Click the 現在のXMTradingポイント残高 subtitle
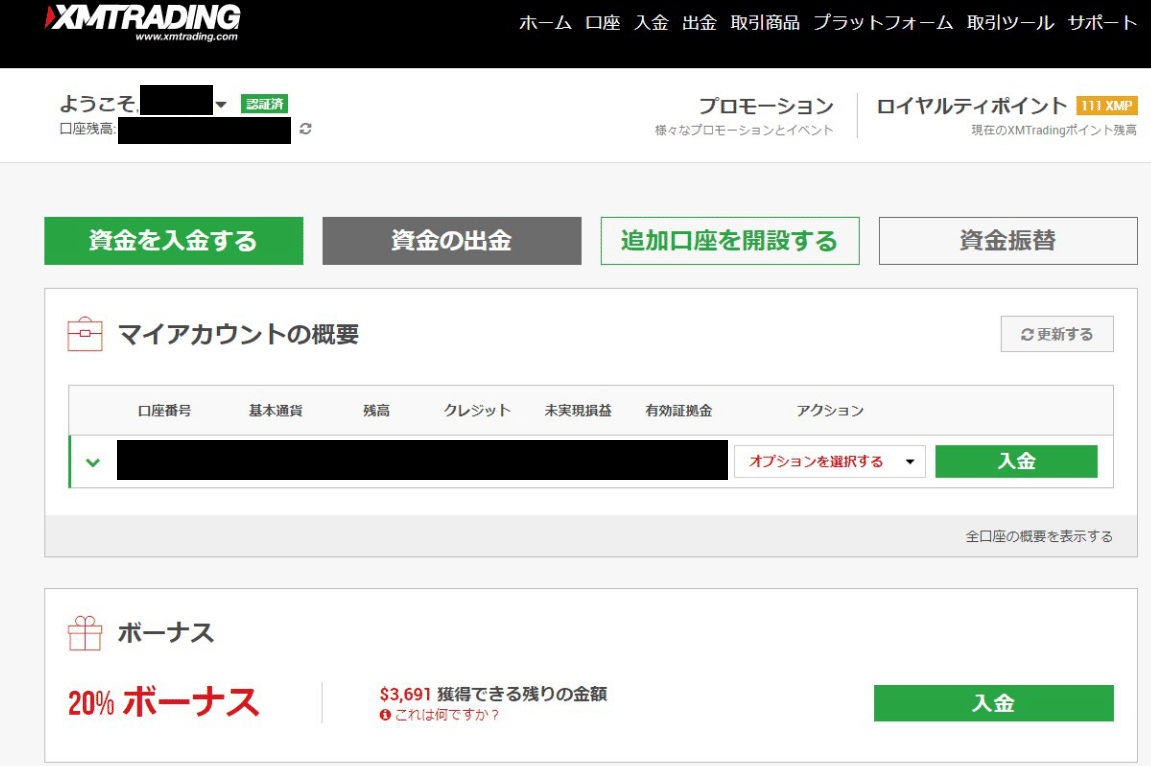 [1054, 130]
